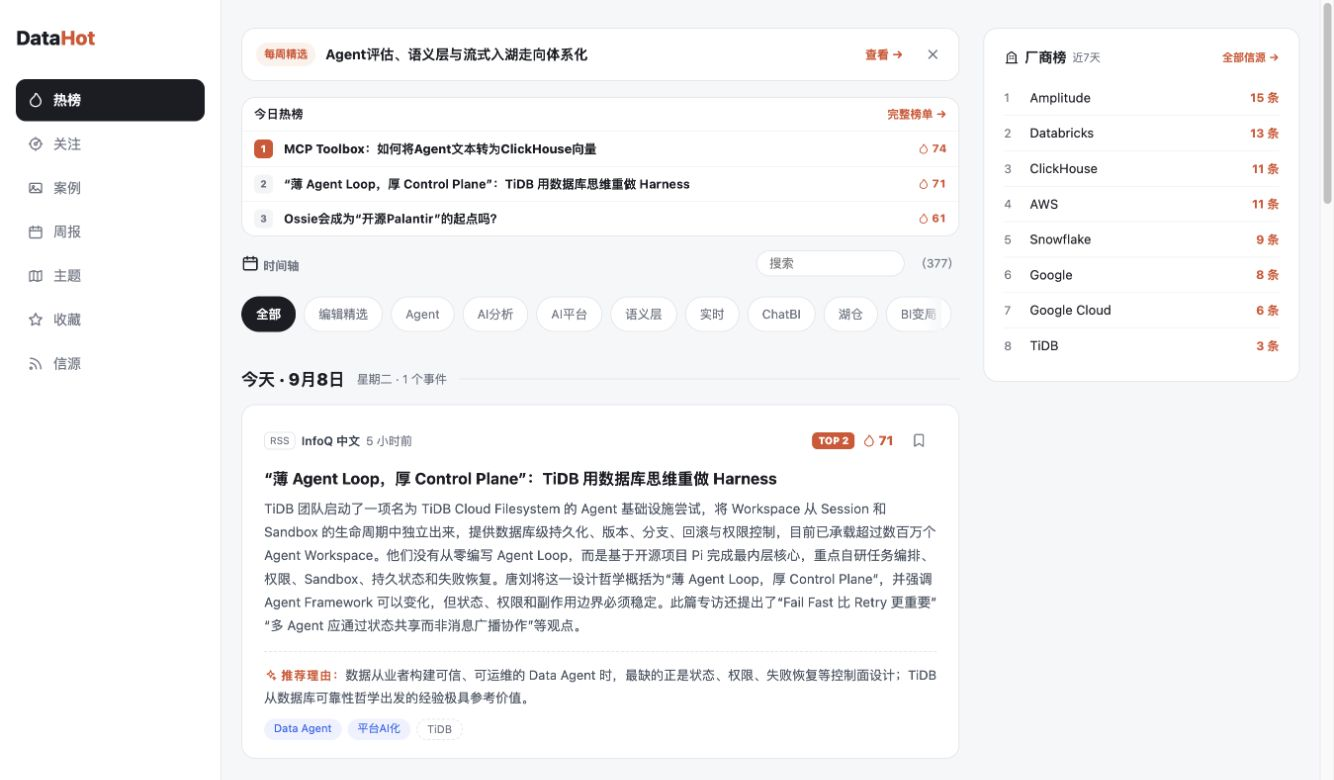Click the DataHot logo
This screenshot has width=1334, height=780.
coord(56,38)
